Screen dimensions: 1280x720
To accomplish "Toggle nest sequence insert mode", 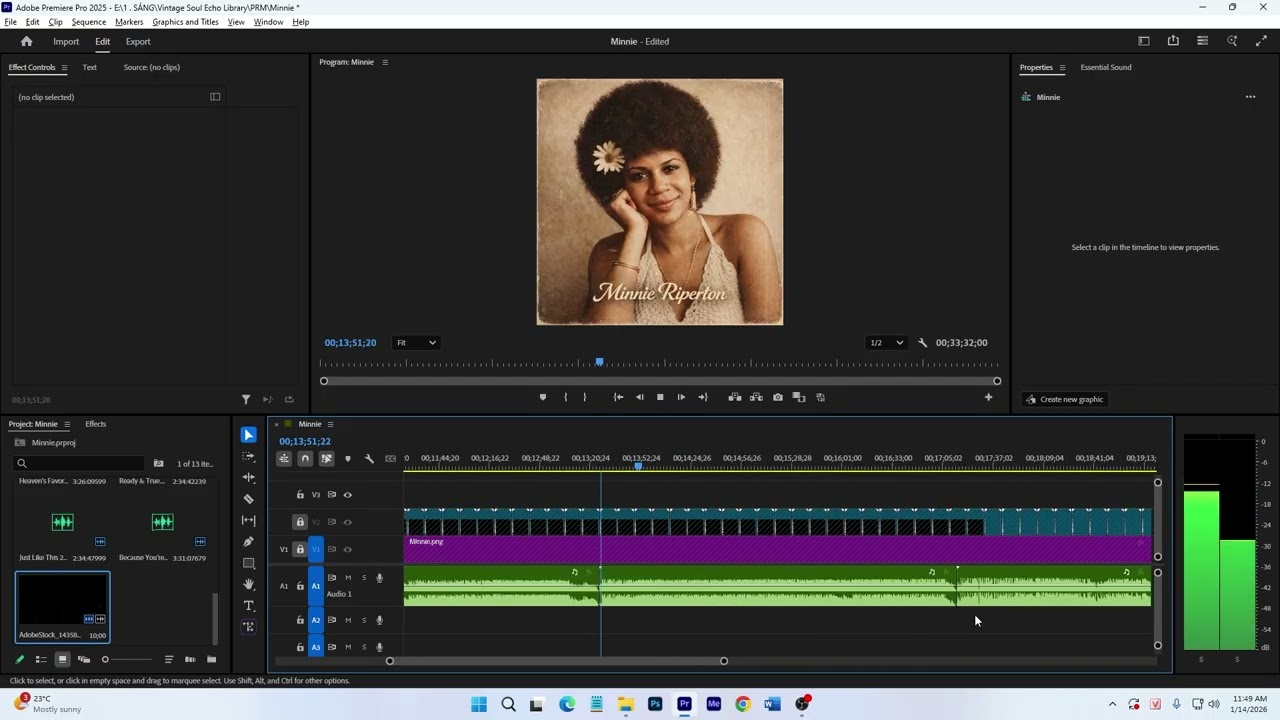I will click(284, 459).
